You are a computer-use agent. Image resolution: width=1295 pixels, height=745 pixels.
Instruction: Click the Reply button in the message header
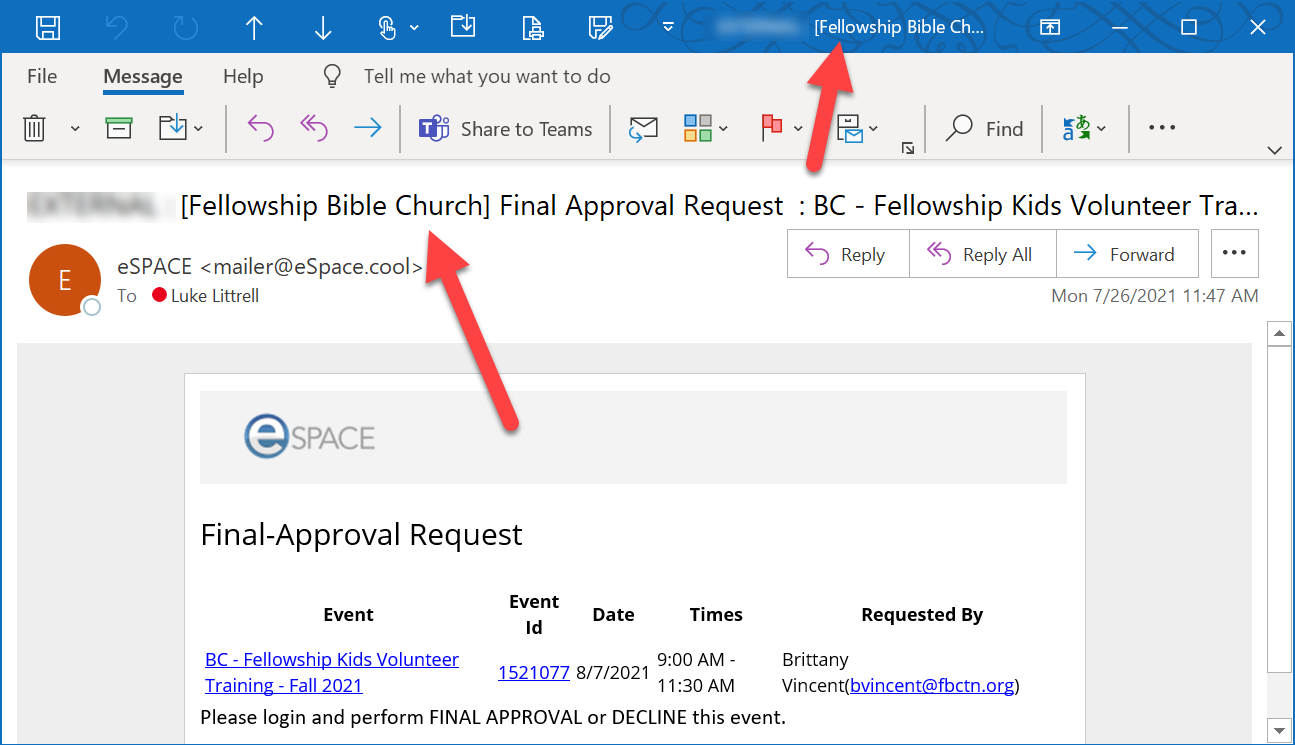[848, 254]
